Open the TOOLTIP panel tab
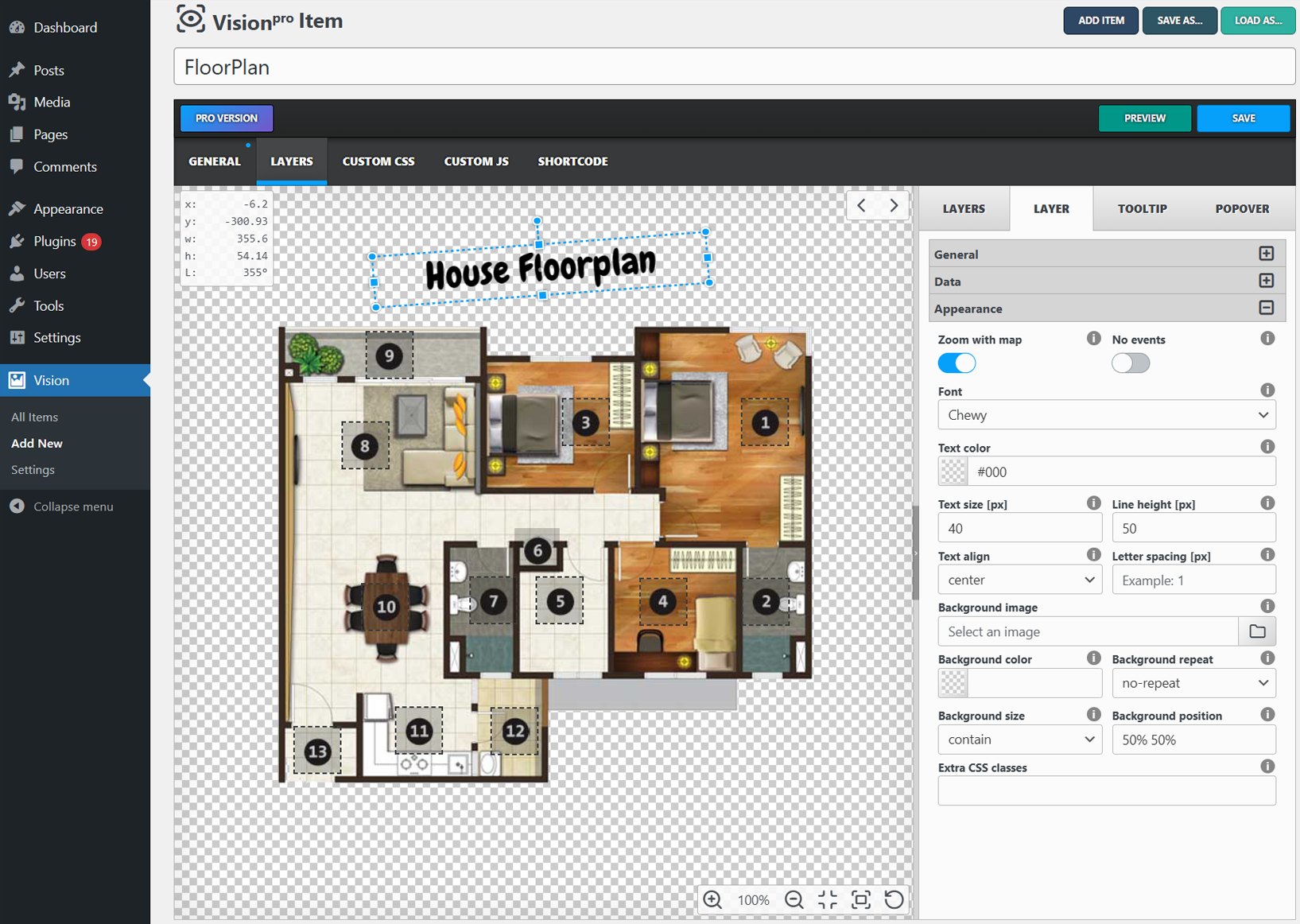This screenshot has width=1300, height=924. (x=1142, y=208)
